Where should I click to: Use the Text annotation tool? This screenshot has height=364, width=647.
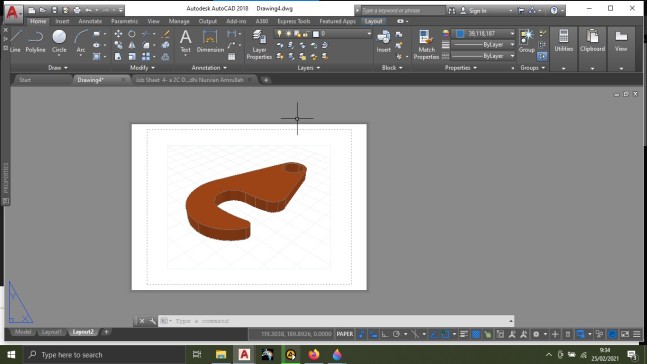pos(186,41)
